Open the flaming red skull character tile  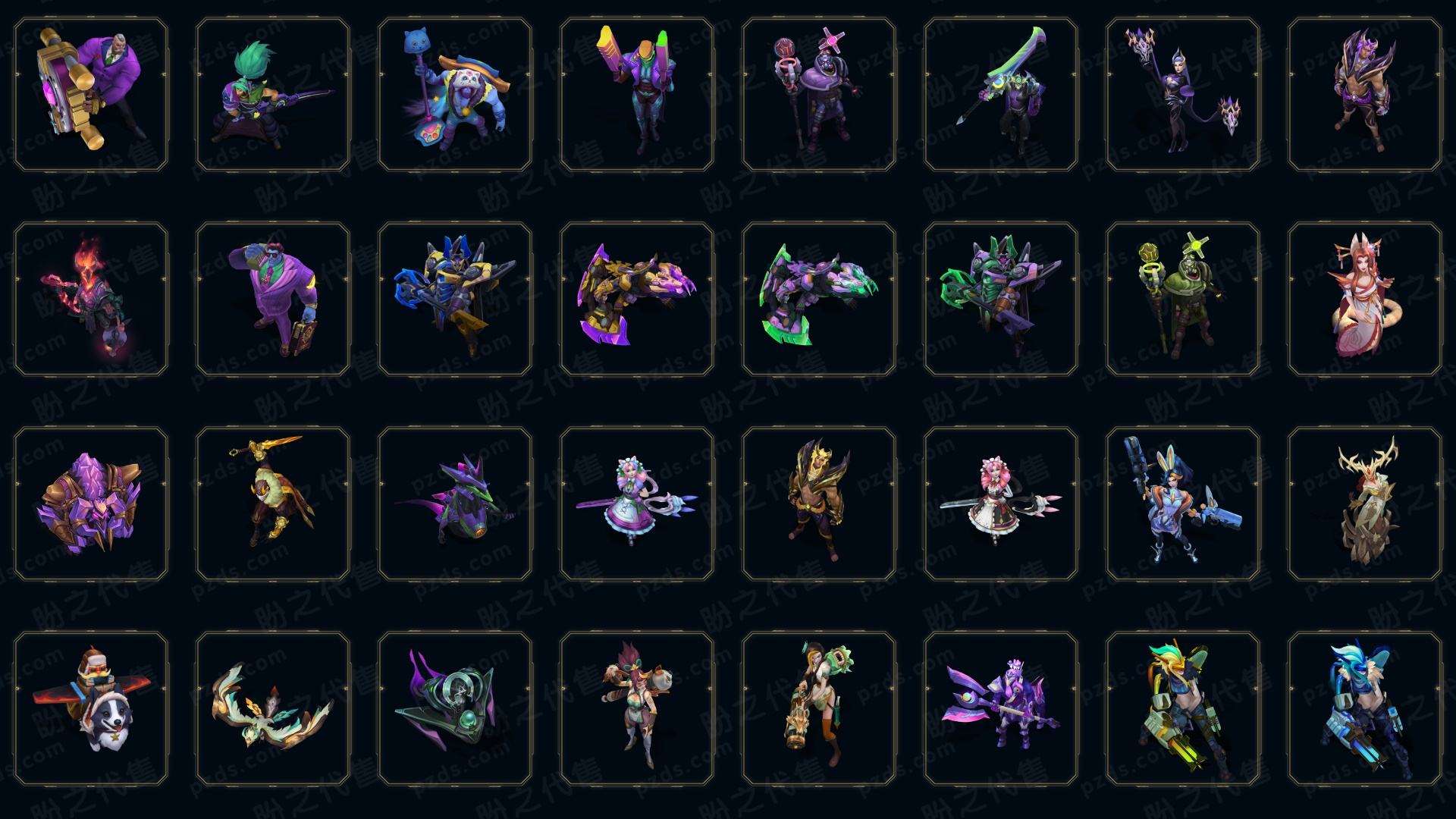tap(91, 299)
